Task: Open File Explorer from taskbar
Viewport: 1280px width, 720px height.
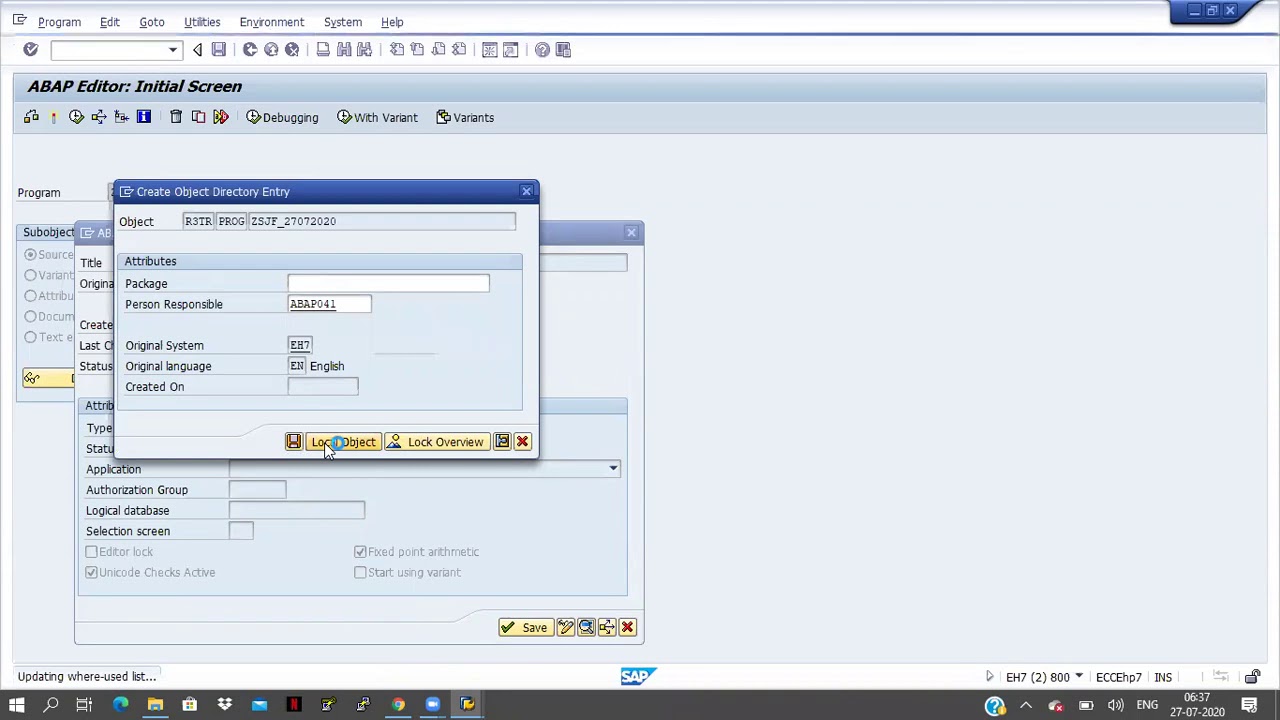Action: click(155, 705)
